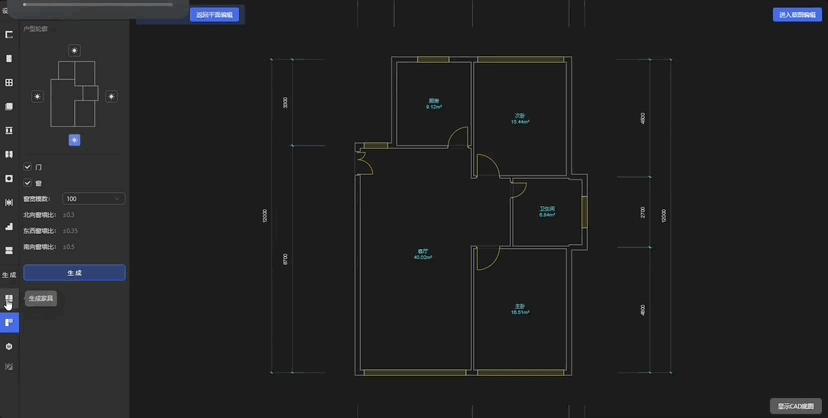Click the active blue layout icon in sidebar
This screenshot has width=828, height=418.
[9, 322]
